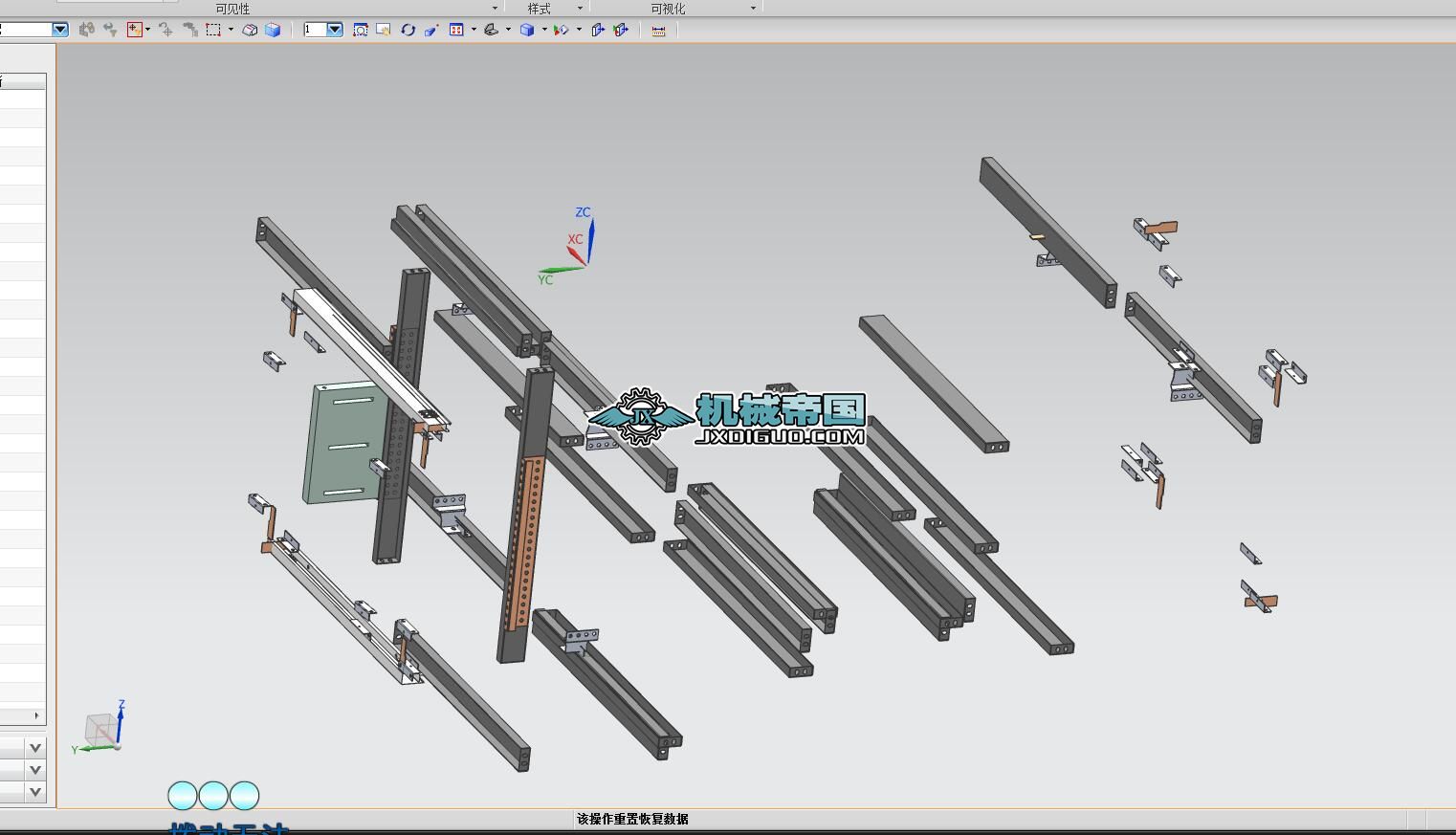Image resolution: width=1456 pixels, height=835 pixels.
Task: Click the left panel horizontal scroll right arrow
Action: click(x=37, y=715)
